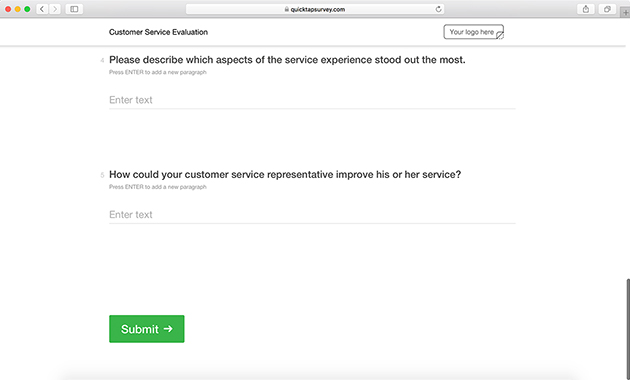
Task: Click the padlock icon in the address bar
Action: click(x=286, y=9)
